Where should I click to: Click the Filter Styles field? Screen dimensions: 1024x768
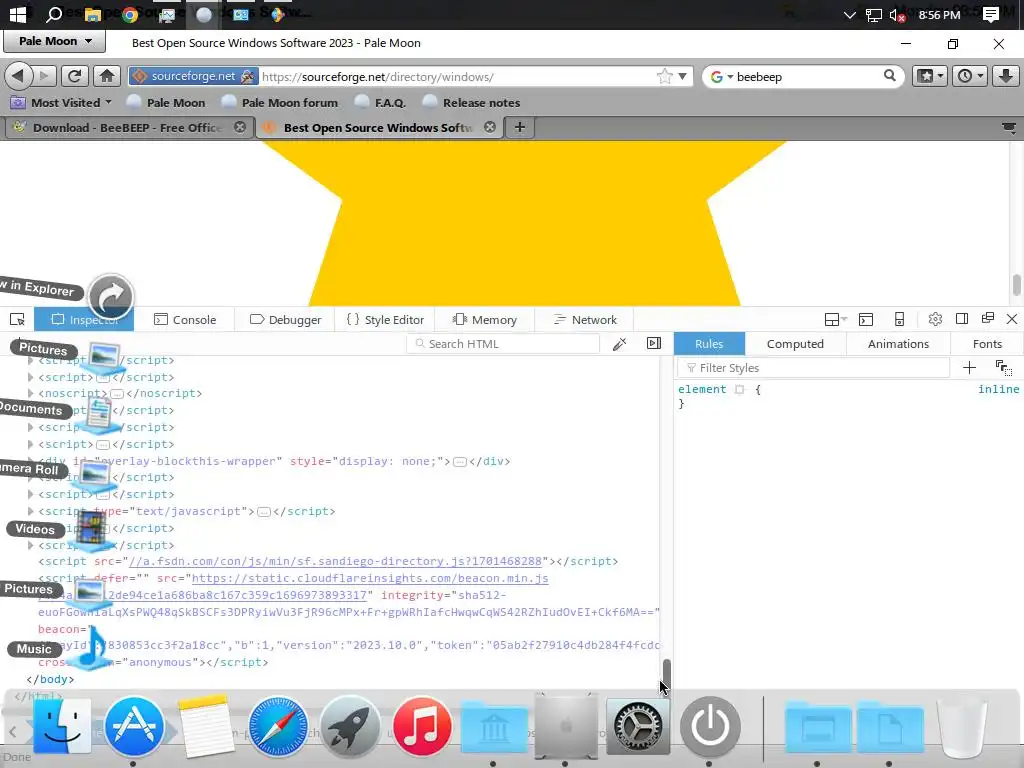(813, 368)
